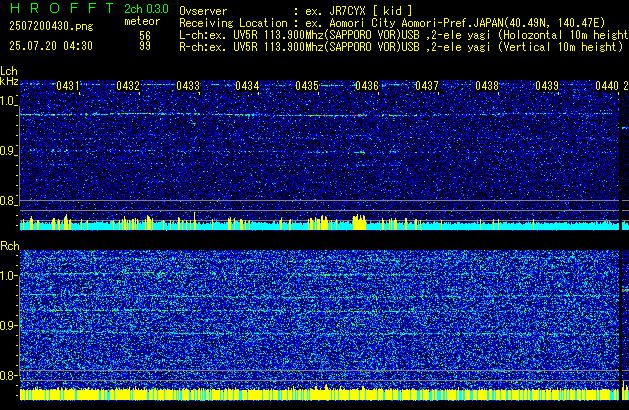Jump to the 0432 time marker
Image resolution: width=629 pixels, height=410 pixels.
click(x=128, y=86)
